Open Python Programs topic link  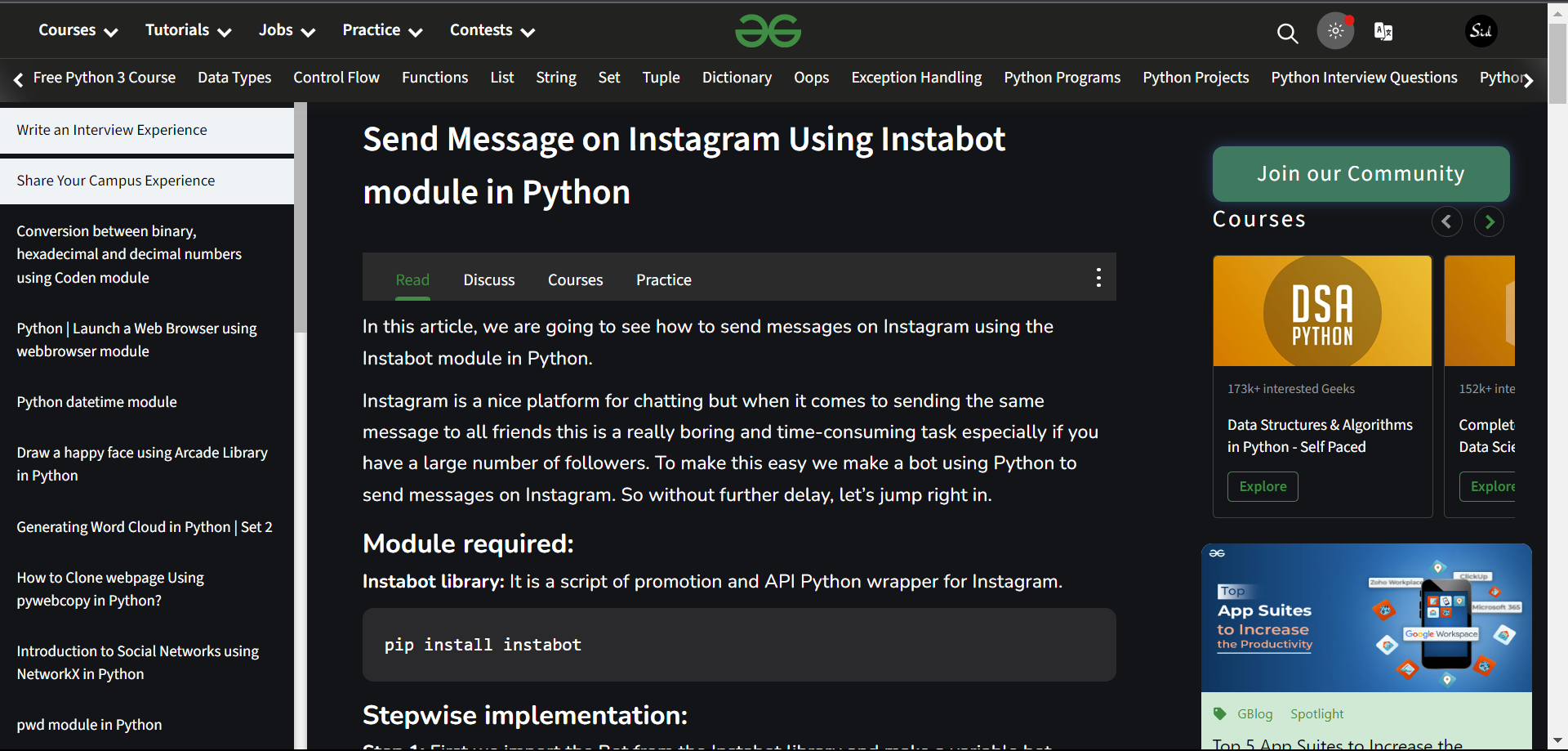(x=1062, y=78)
